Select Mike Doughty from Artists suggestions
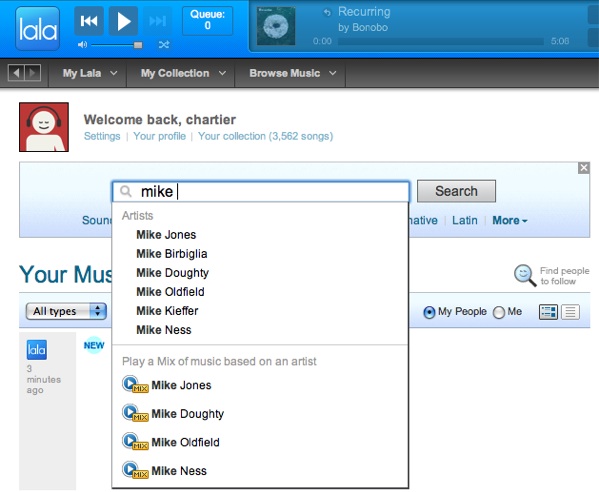Screen dimensions: 599x492 click(x=172, y=273)
